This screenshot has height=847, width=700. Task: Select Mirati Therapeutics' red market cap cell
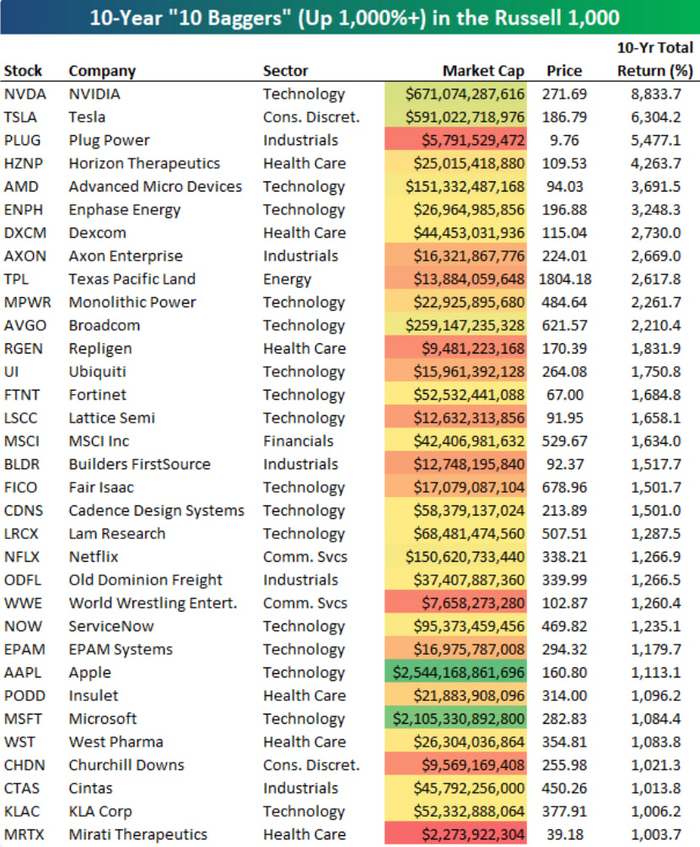click(469, 835)
